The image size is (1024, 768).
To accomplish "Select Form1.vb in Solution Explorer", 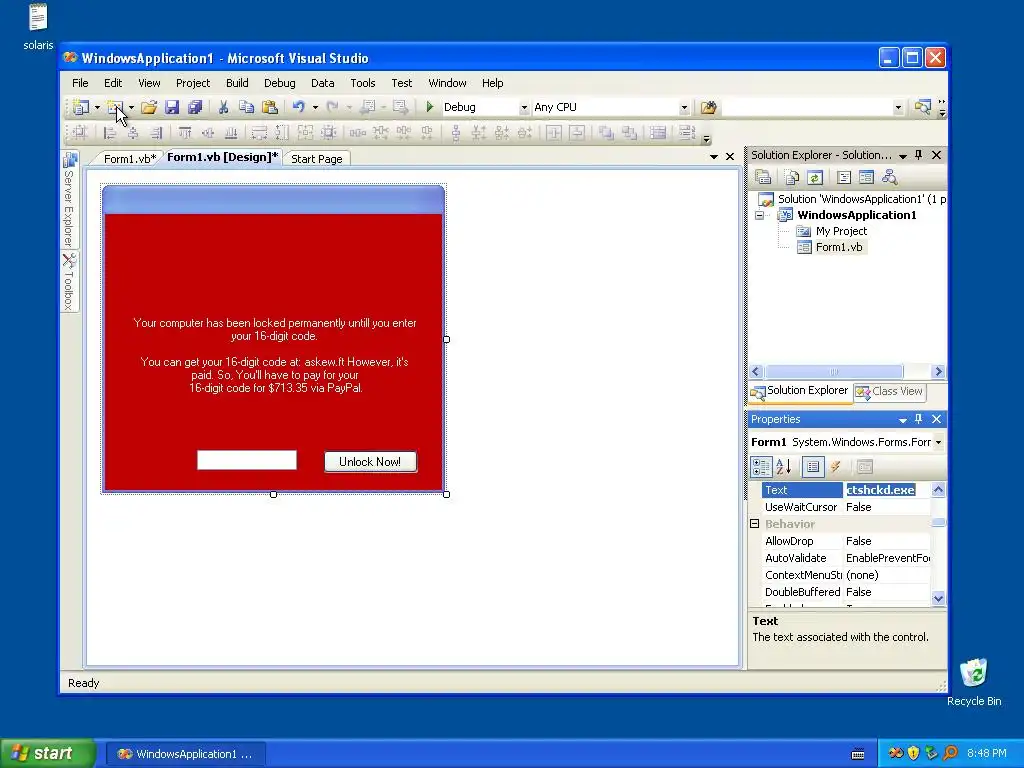I will (839, 247).
